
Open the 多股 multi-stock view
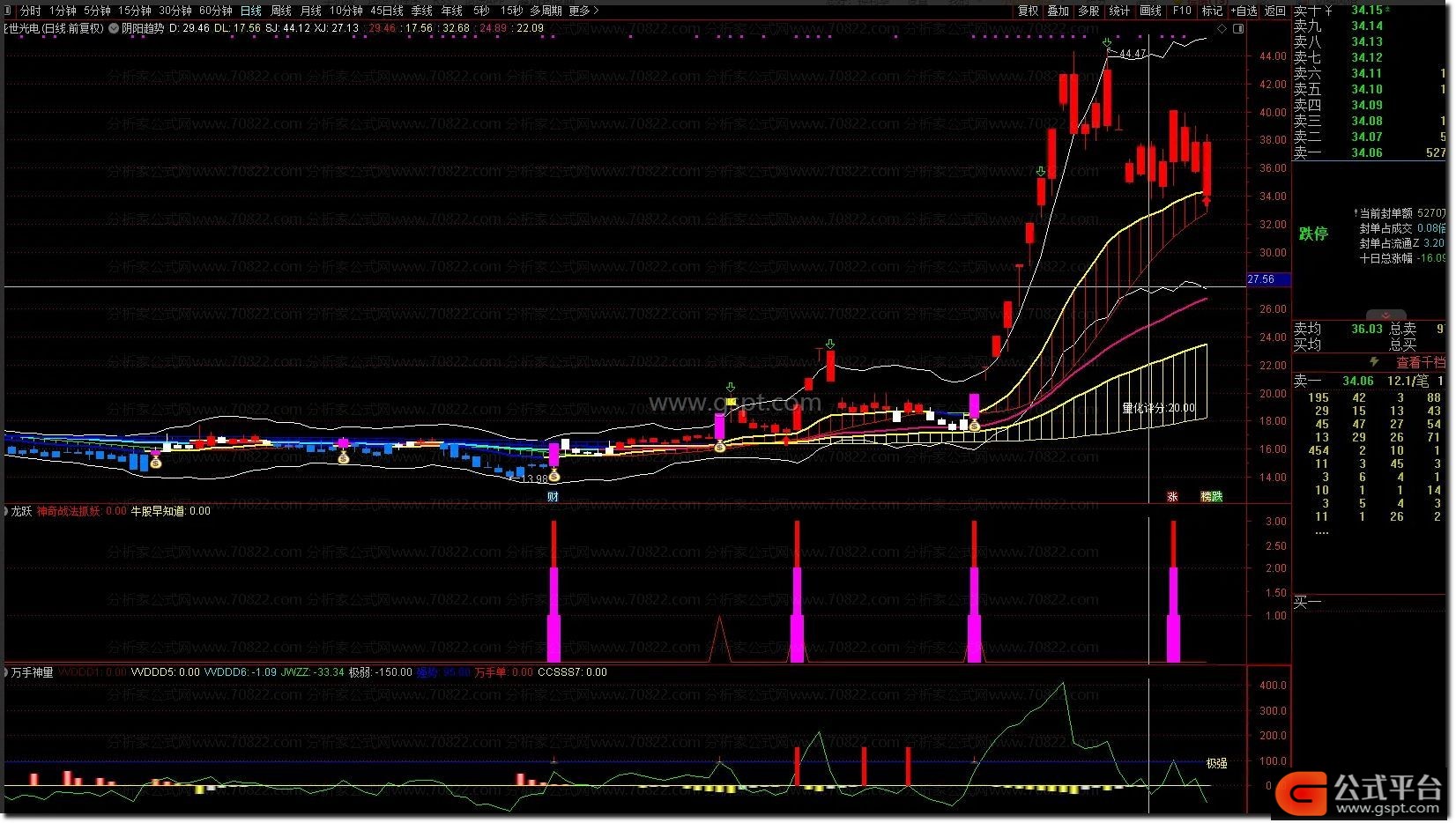tap(1089, 11)
